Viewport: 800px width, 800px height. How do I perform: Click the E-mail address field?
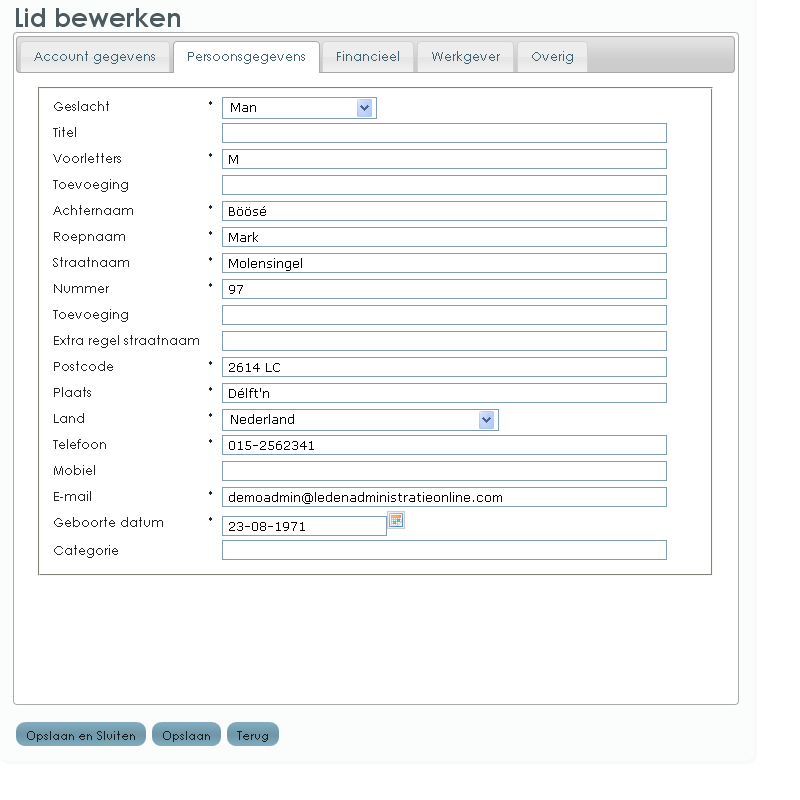pyautogui.click(x=443, y=497)
